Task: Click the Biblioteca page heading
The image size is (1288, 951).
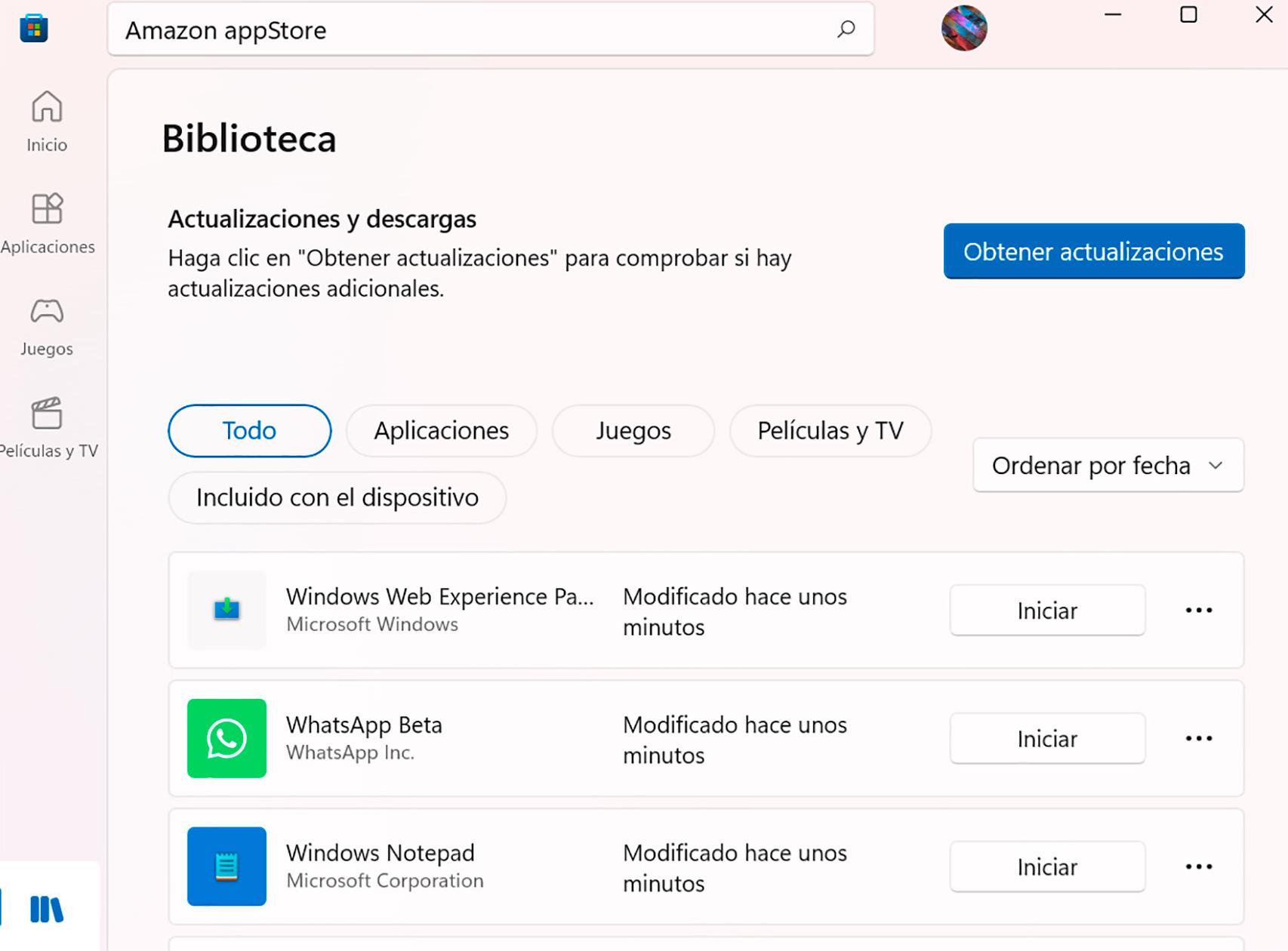Action: click(x=249, y=139)
